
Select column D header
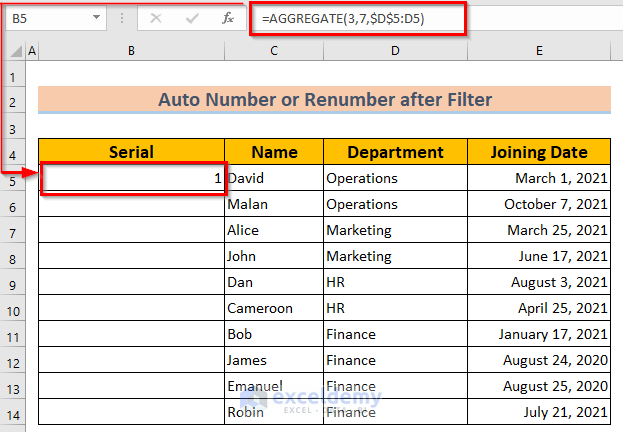[x=395, y=51]
